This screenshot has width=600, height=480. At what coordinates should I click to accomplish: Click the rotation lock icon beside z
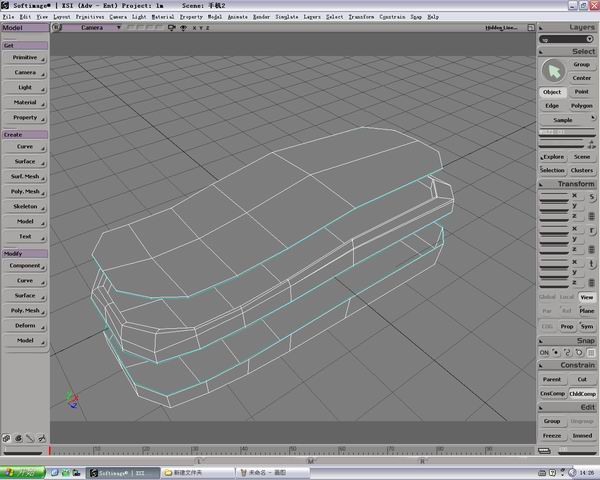(x=591, y=250)
